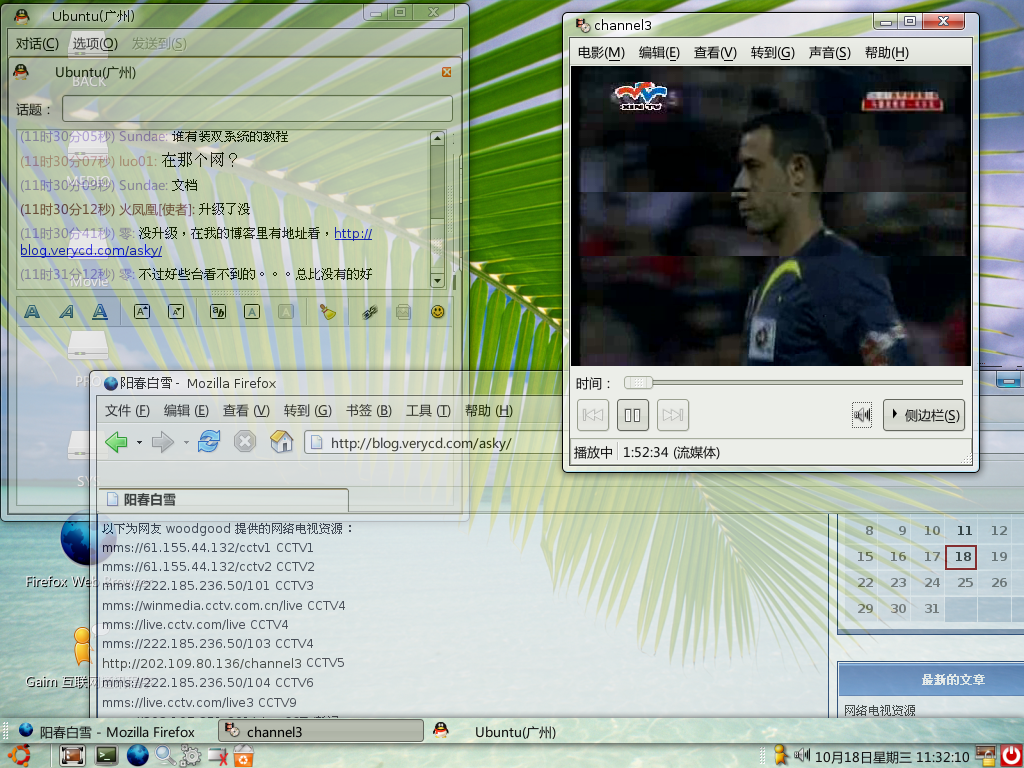Go to Firefox home page
The height and width of the screenshot is (768, 1024).
point(281,442)
